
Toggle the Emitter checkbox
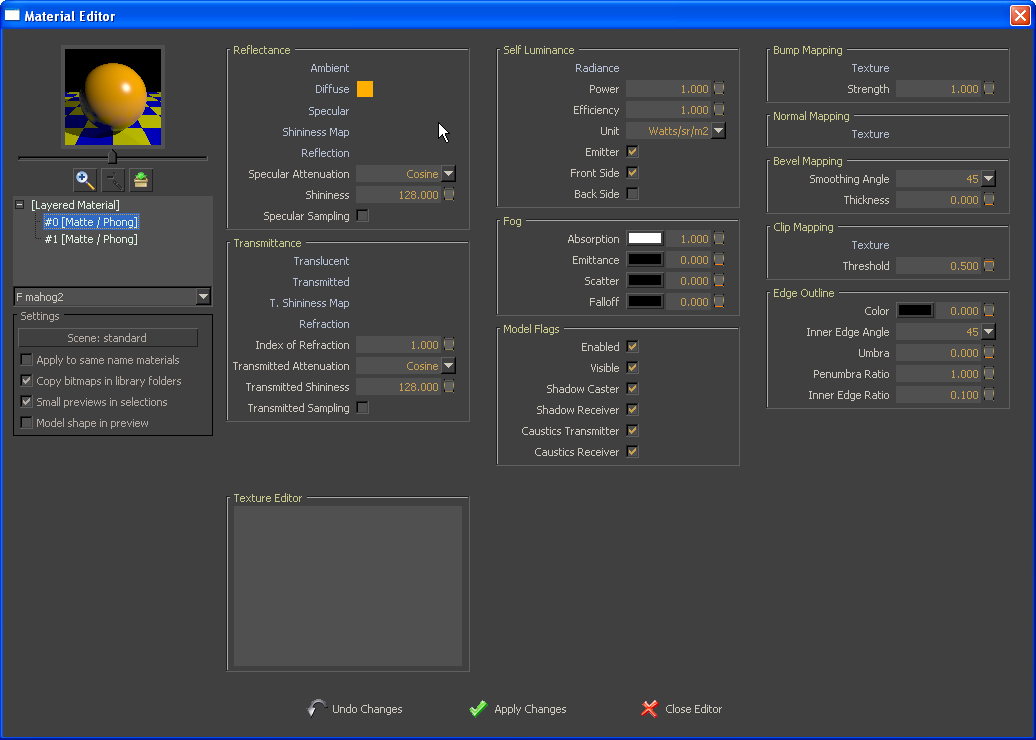click(632, 151)
